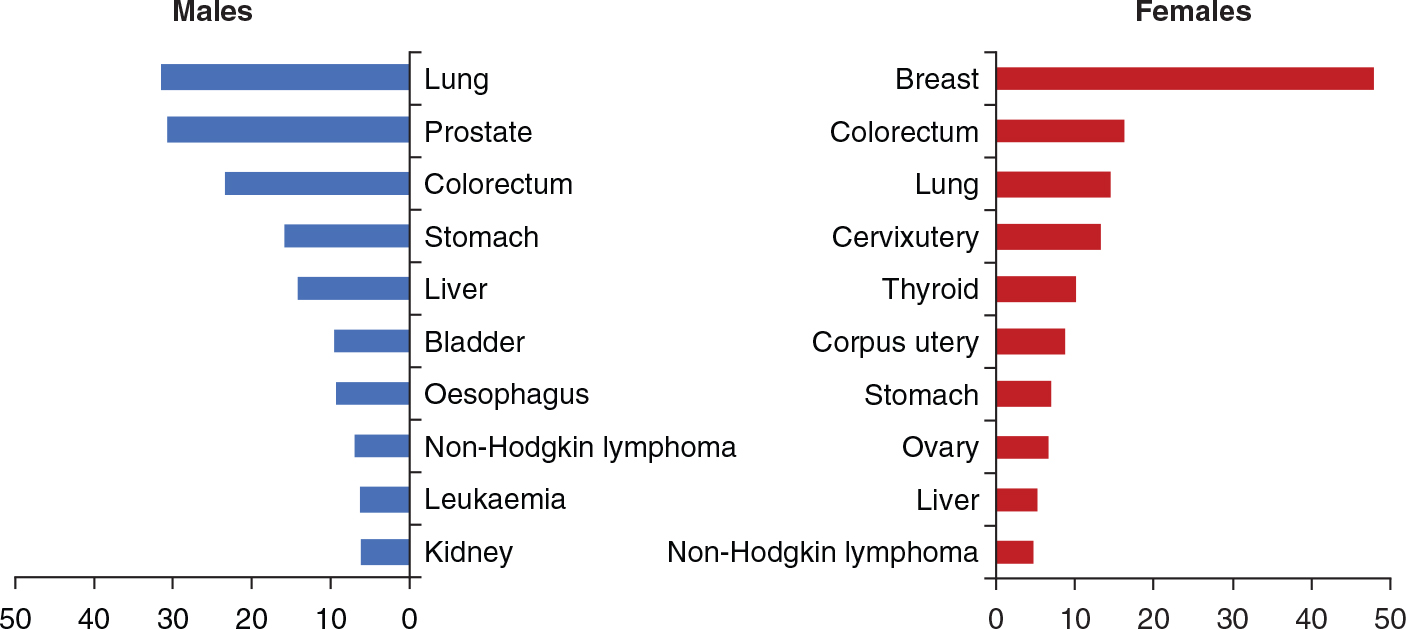
Task: Click the red Thyroid bar
Action: (1036, 289)
